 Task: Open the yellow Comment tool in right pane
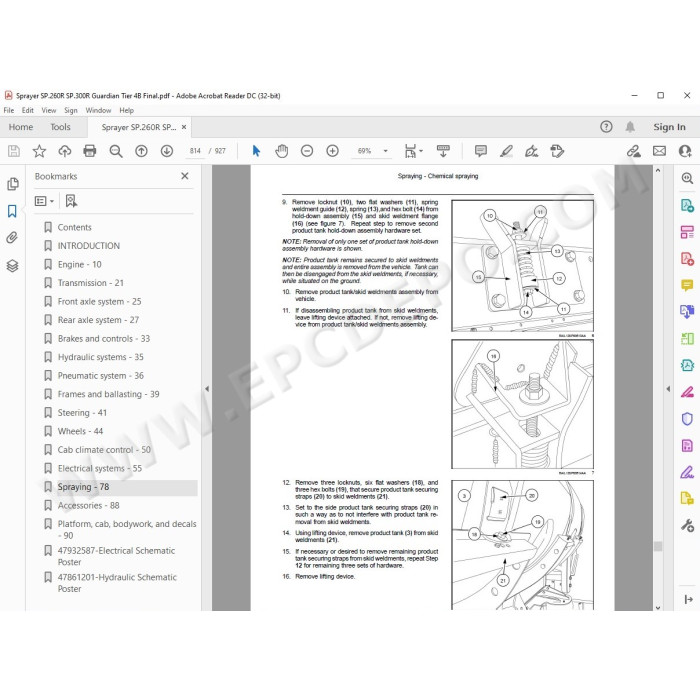click(687, 285)
